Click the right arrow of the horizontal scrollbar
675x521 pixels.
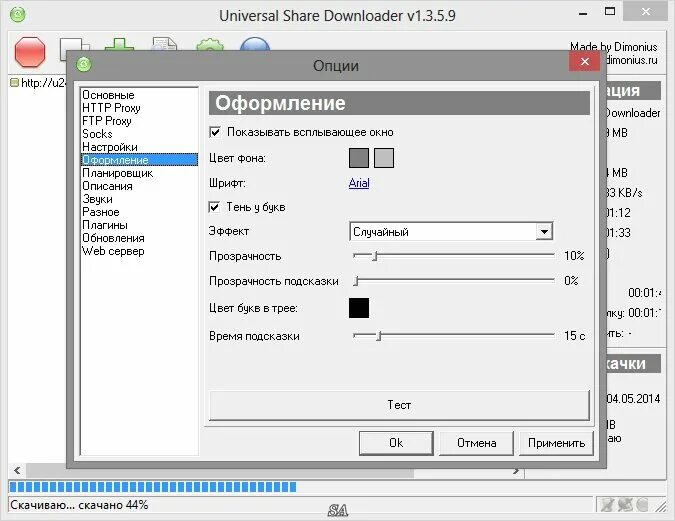[516, 471]
